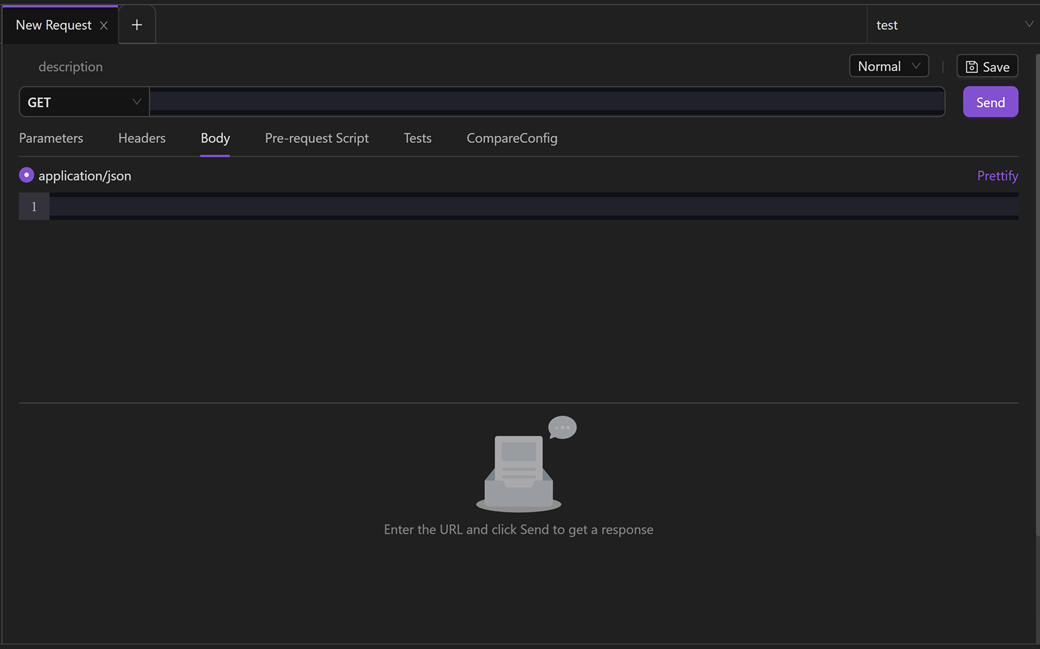Screen dimensions: 1040x649
Task: Add a new request tab with plus icon
Action: (137, 25)
